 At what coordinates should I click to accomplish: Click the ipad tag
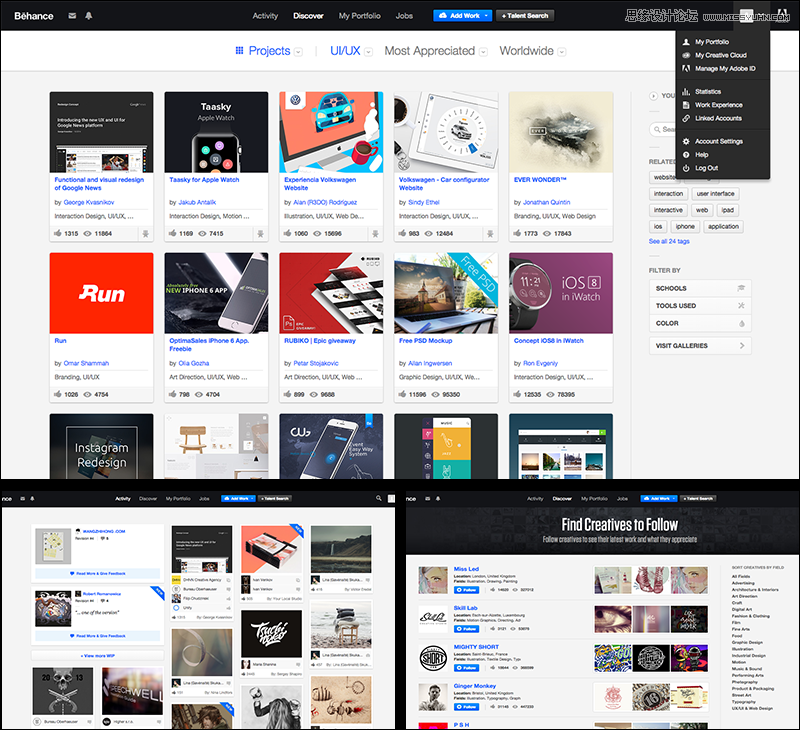coord(728,210)
